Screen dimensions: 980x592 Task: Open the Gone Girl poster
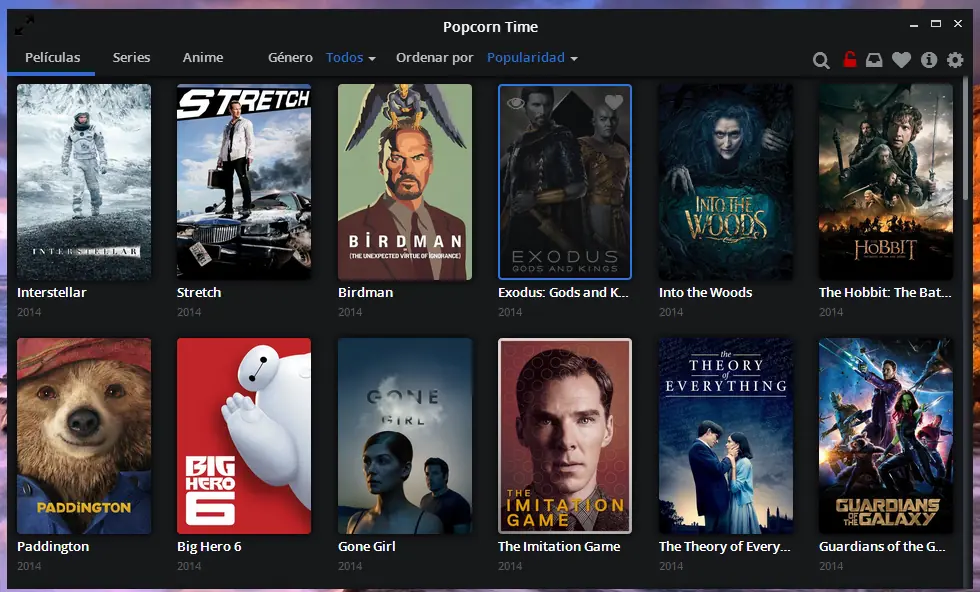(405, 436)
